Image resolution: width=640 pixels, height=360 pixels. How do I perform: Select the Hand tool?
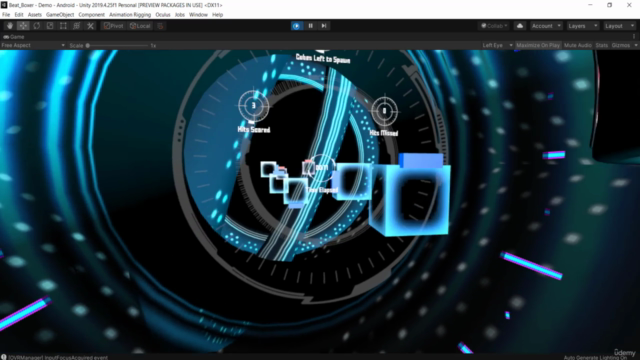click(x=10, y=26)
